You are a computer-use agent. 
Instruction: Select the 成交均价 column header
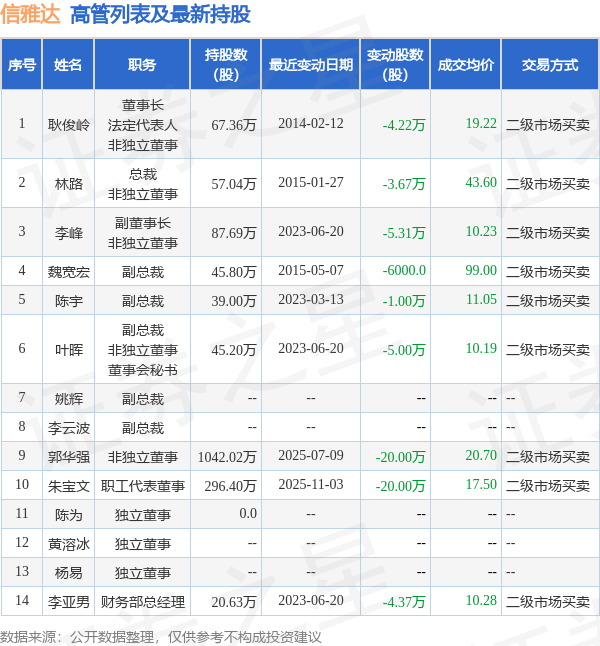click(x=466, y=65)
